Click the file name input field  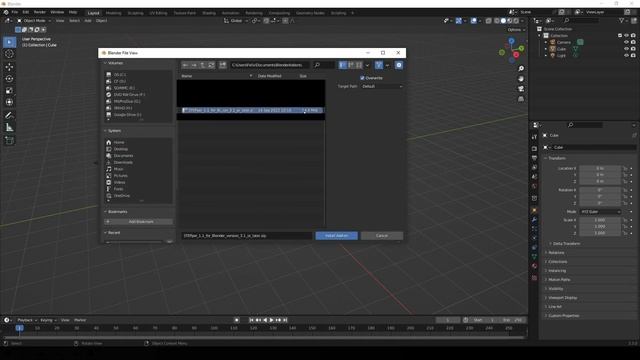[x=247, y=236]
